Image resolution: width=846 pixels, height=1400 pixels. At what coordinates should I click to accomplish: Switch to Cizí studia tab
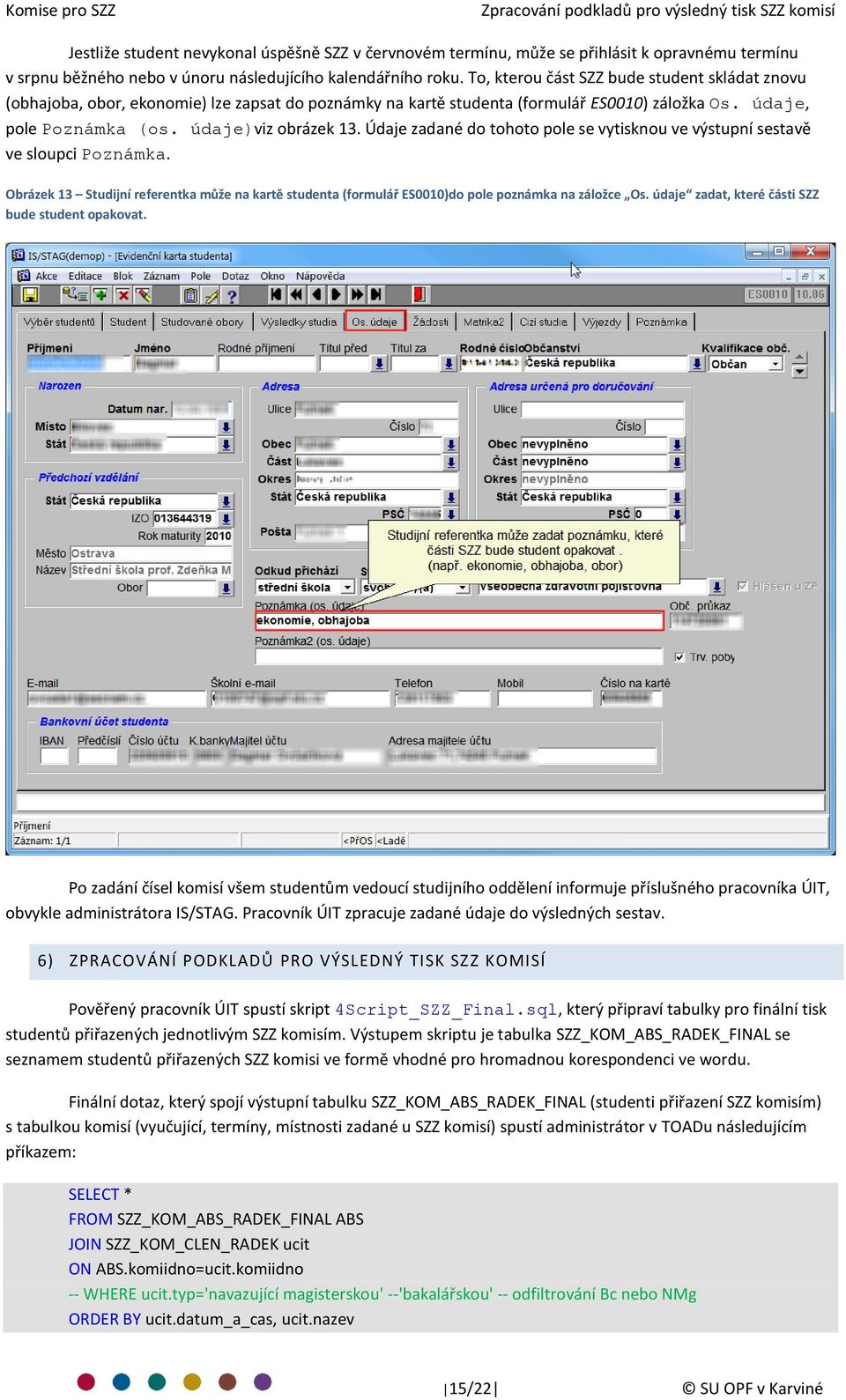(x=544, y=322)
